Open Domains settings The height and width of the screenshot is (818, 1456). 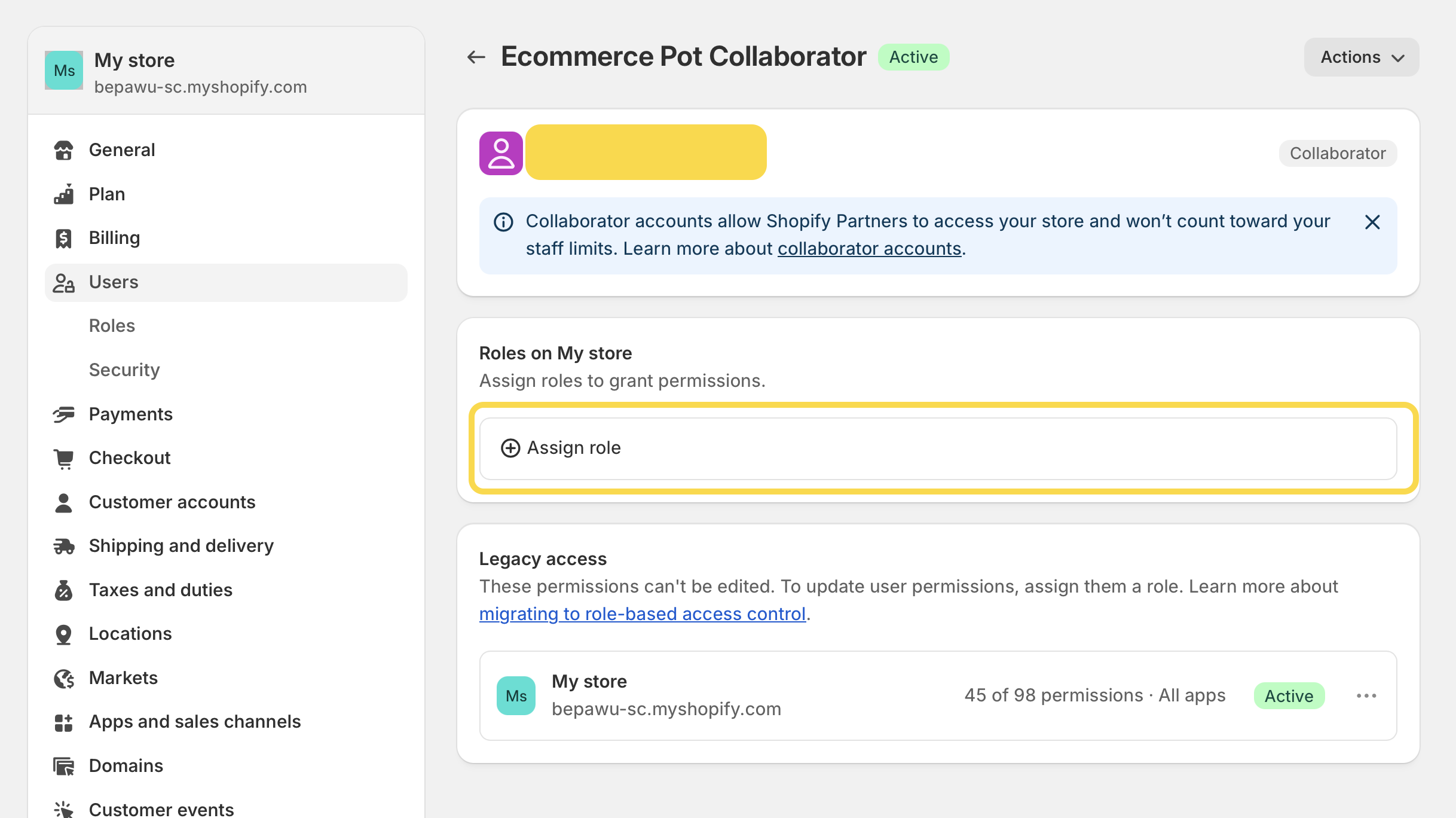[x=226, y=766]
